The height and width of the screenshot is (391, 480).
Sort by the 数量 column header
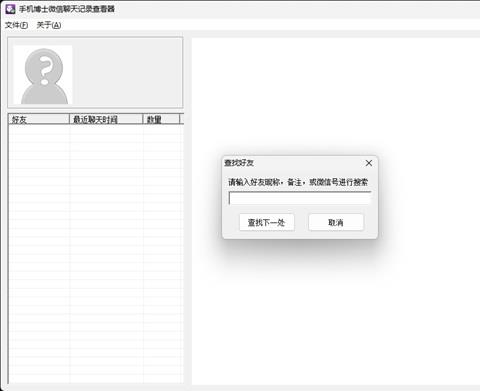click(x=161, y=119)
